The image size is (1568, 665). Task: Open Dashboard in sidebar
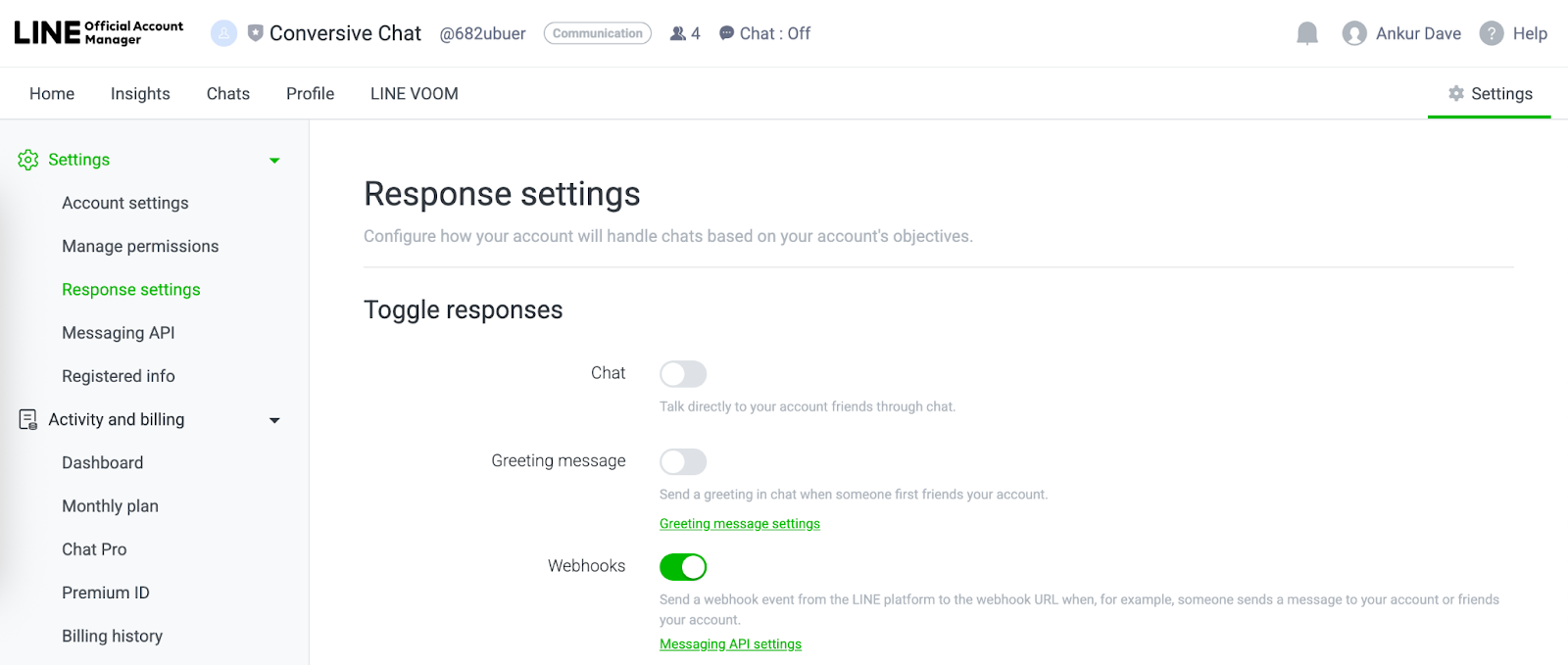click(x=103, y=462)
